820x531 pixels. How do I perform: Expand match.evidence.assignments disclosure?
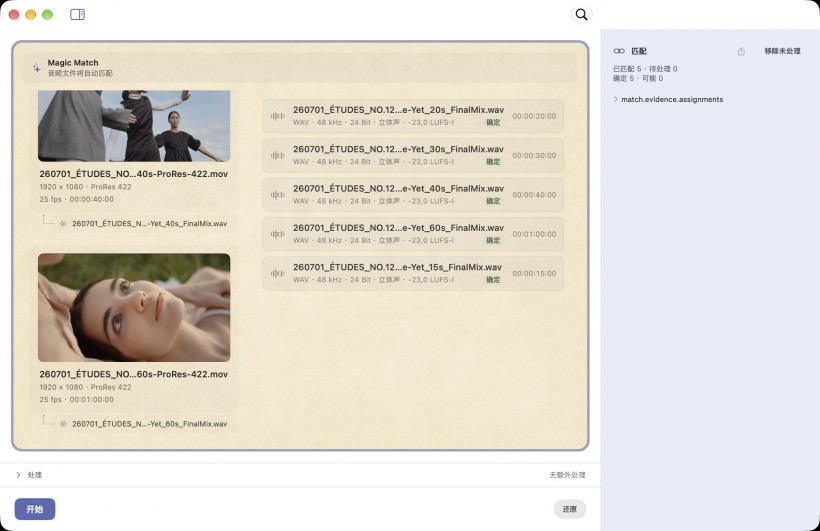616,99
